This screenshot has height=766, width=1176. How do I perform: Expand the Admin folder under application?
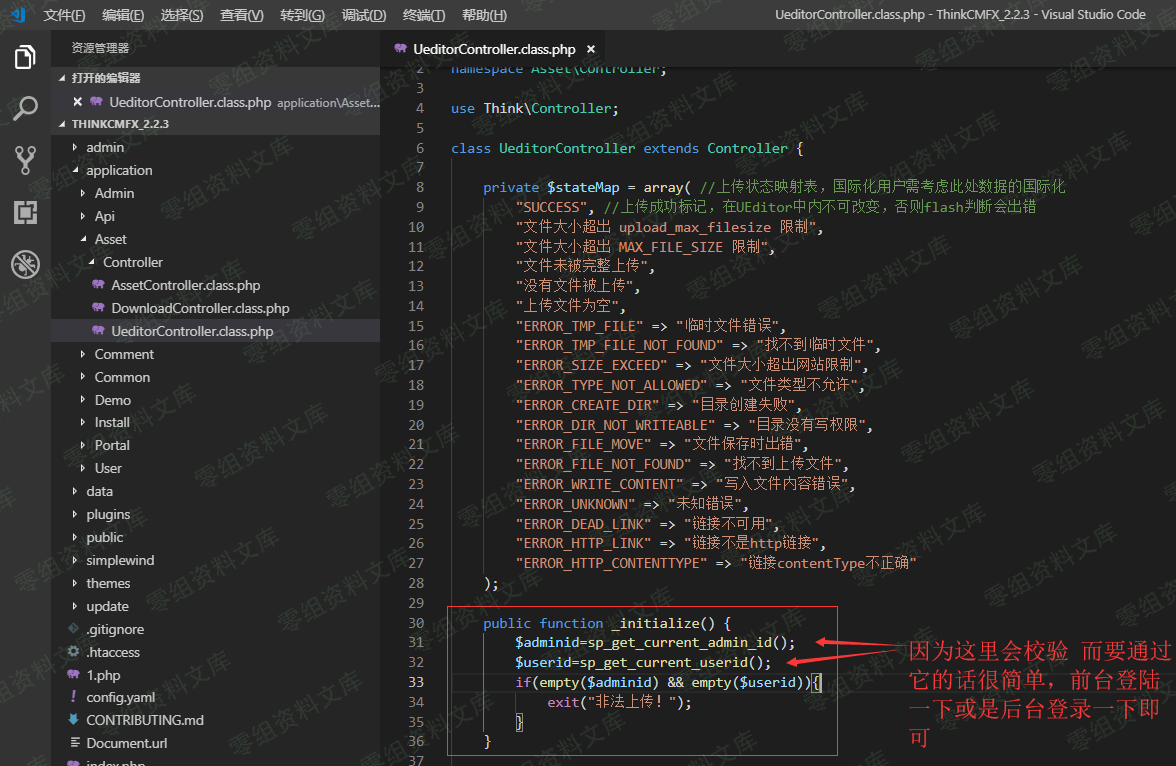[x=114, y=193]
